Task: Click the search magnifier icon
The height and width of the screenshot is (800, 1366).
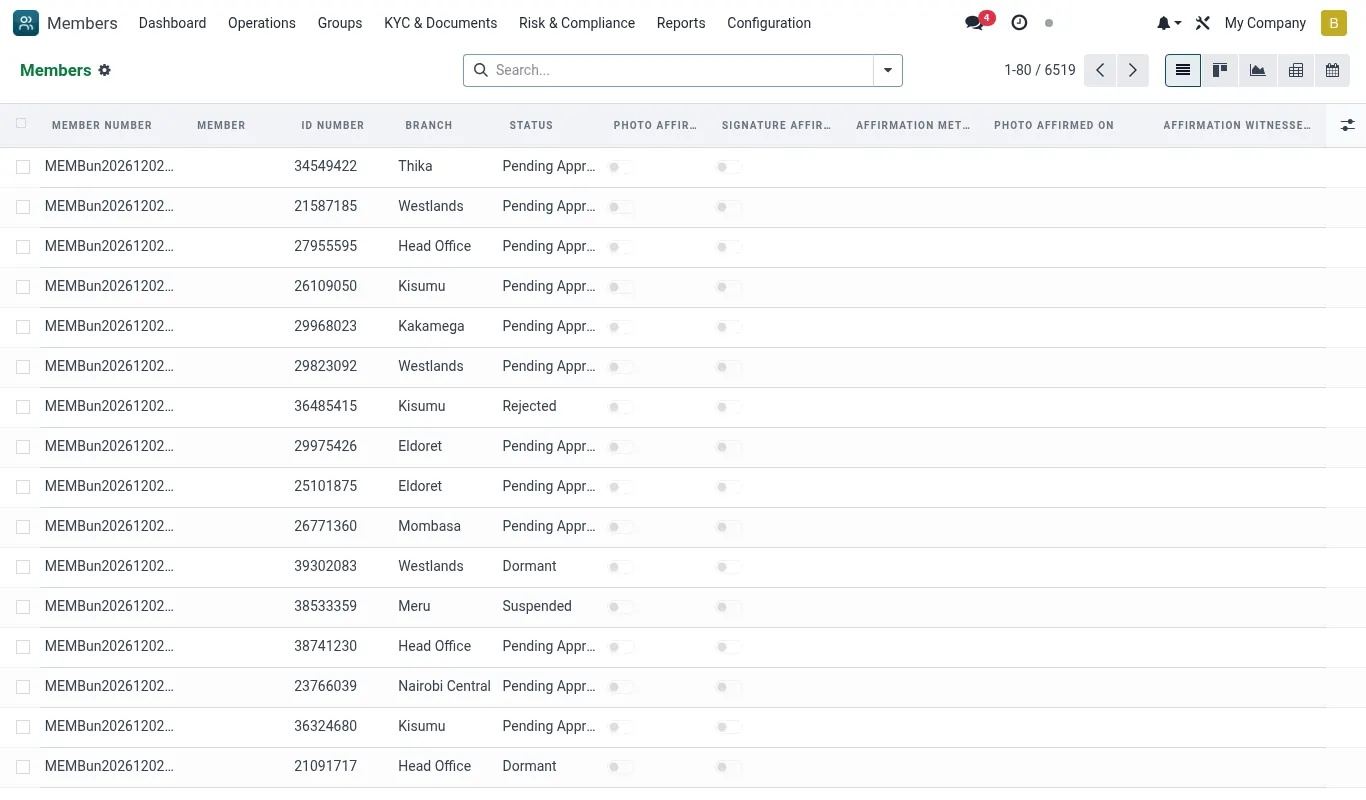Action: [481, 70]
